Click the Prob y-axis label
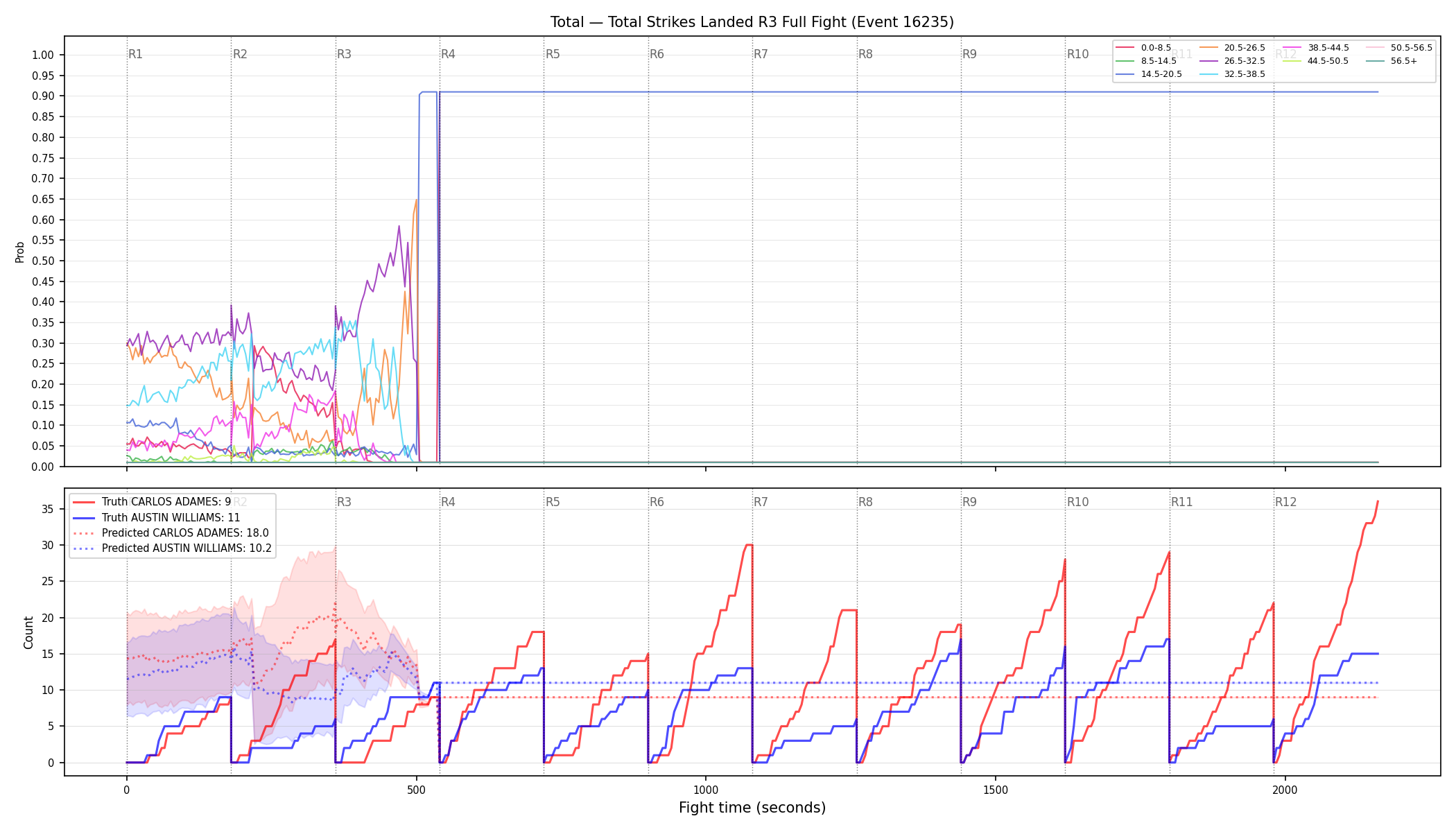1456x832 pixels. pyautogui.click(x=19, y=252)
